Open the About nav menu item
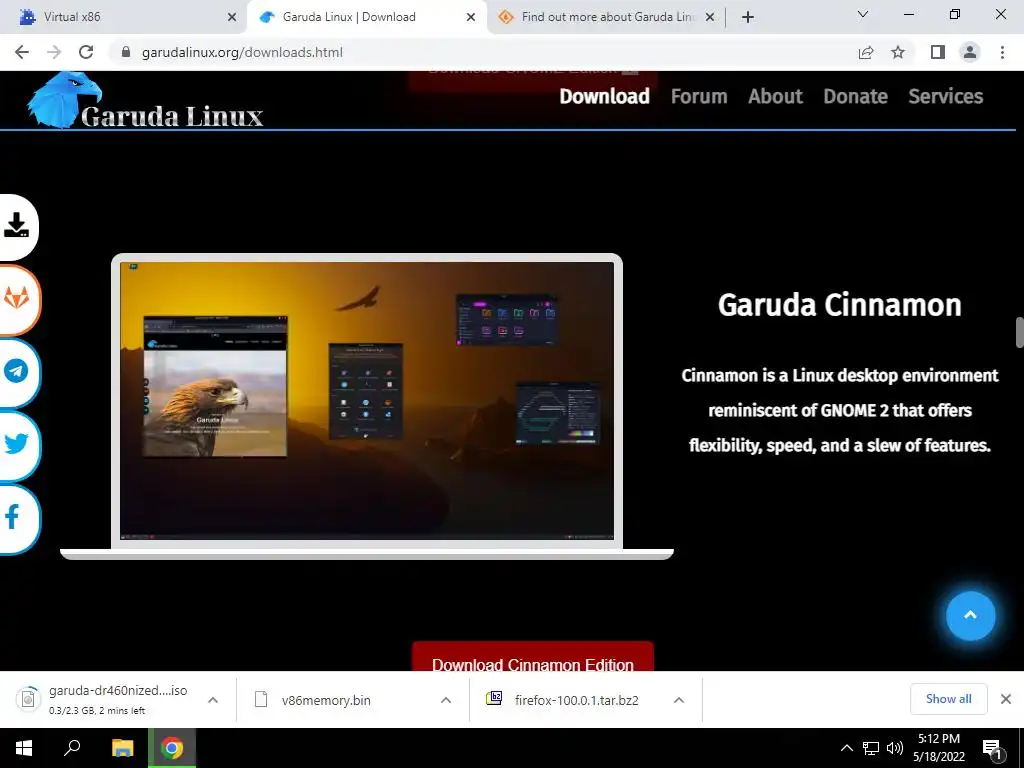 (x=775, y=97)
